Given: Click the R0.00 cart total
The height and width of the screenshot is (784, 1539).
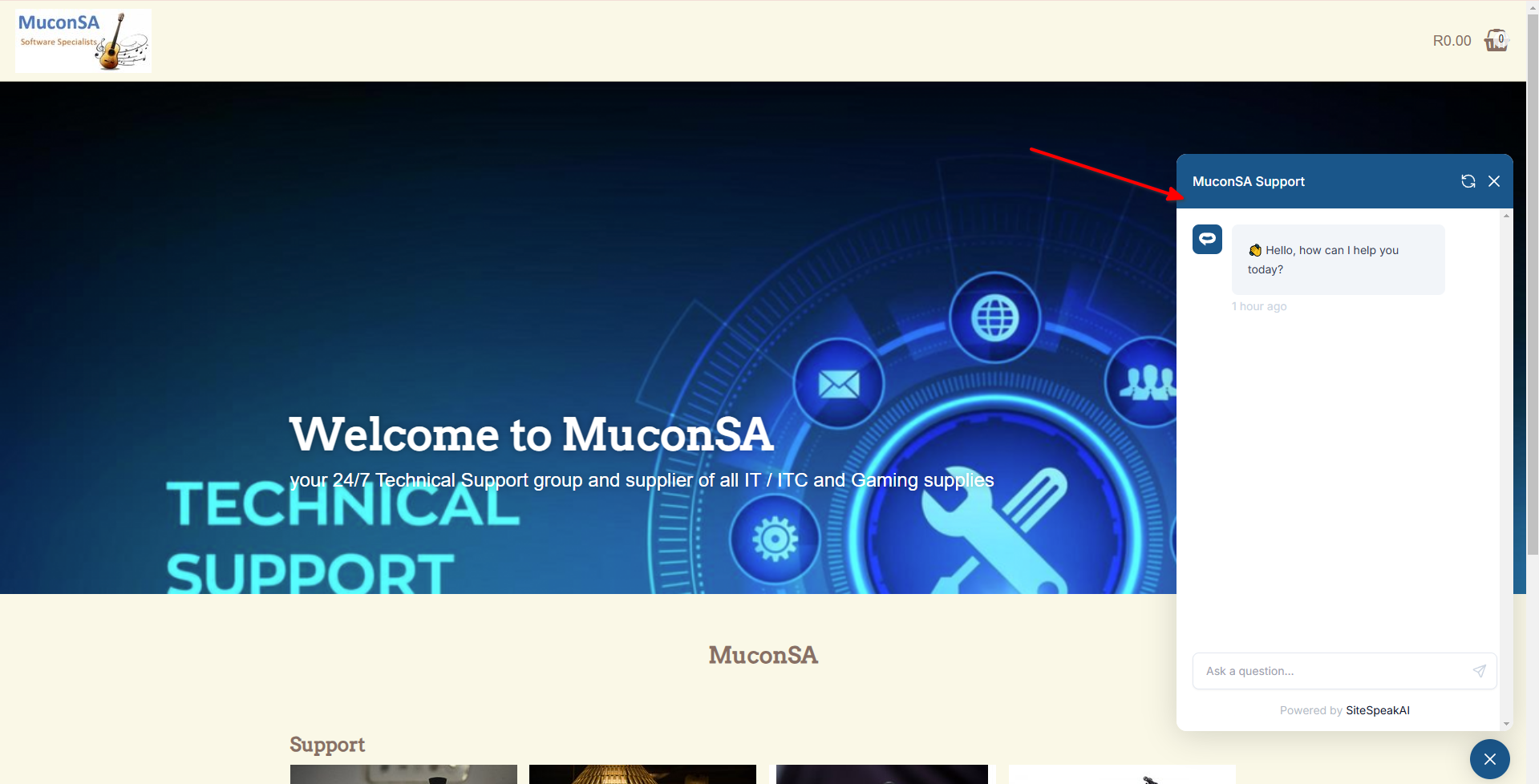Looking at the screenshot, I should click(1452, 41).
